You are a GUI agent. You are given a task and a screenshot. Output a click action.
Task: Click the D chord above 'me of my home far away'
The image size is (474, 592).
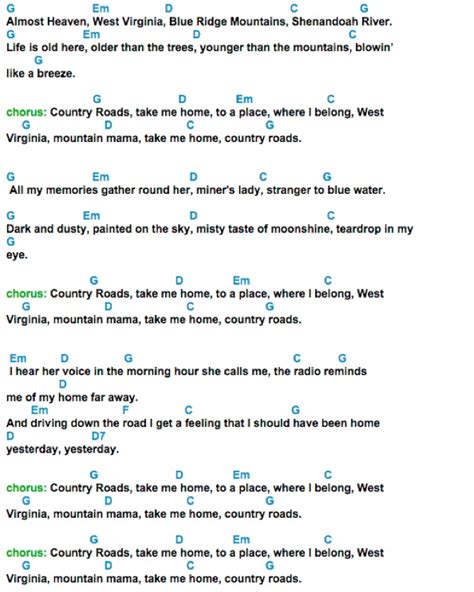63,384
